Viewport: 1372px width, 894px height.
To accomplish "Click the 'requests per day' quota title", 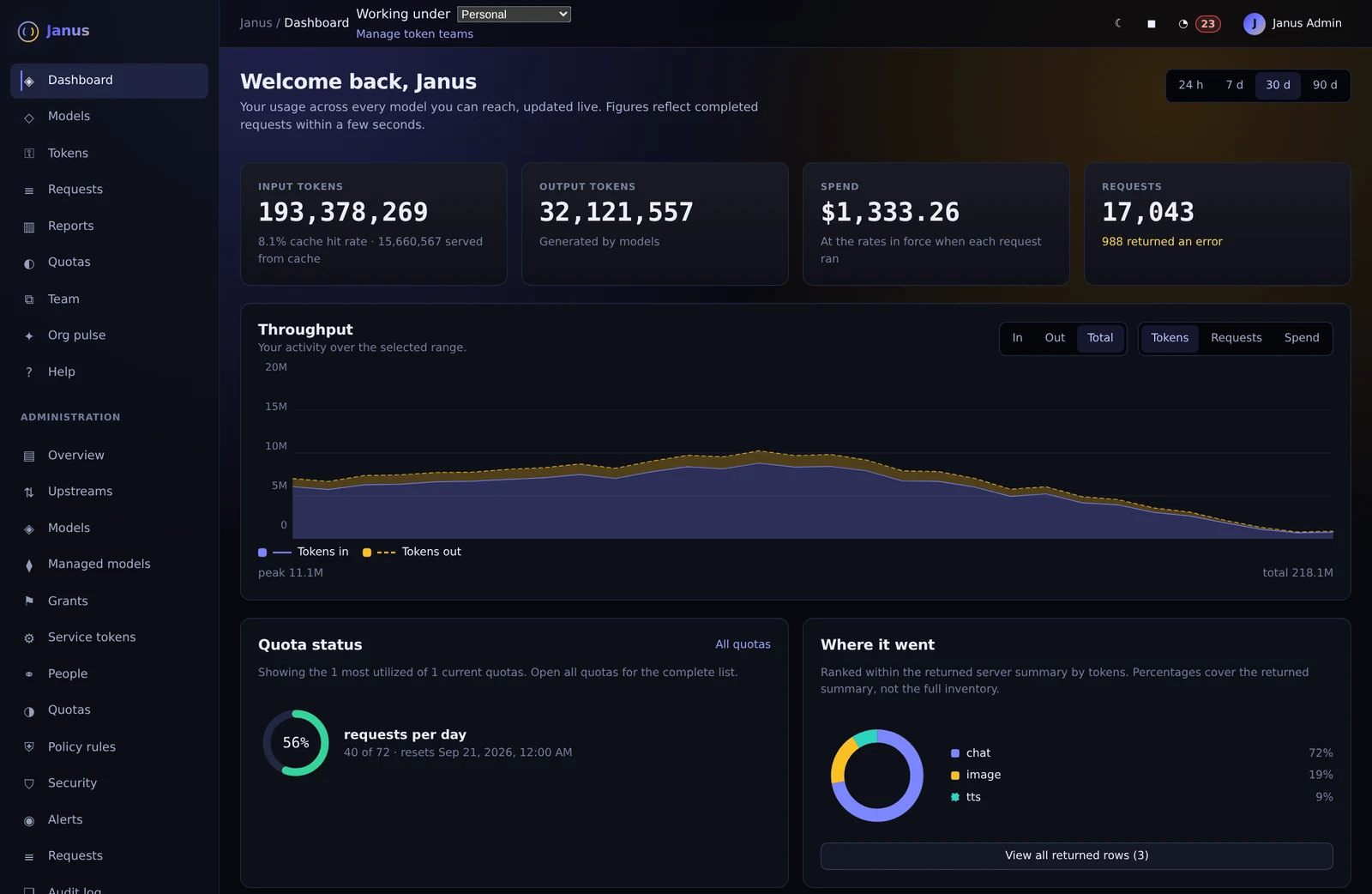I will tap(405, 735).
